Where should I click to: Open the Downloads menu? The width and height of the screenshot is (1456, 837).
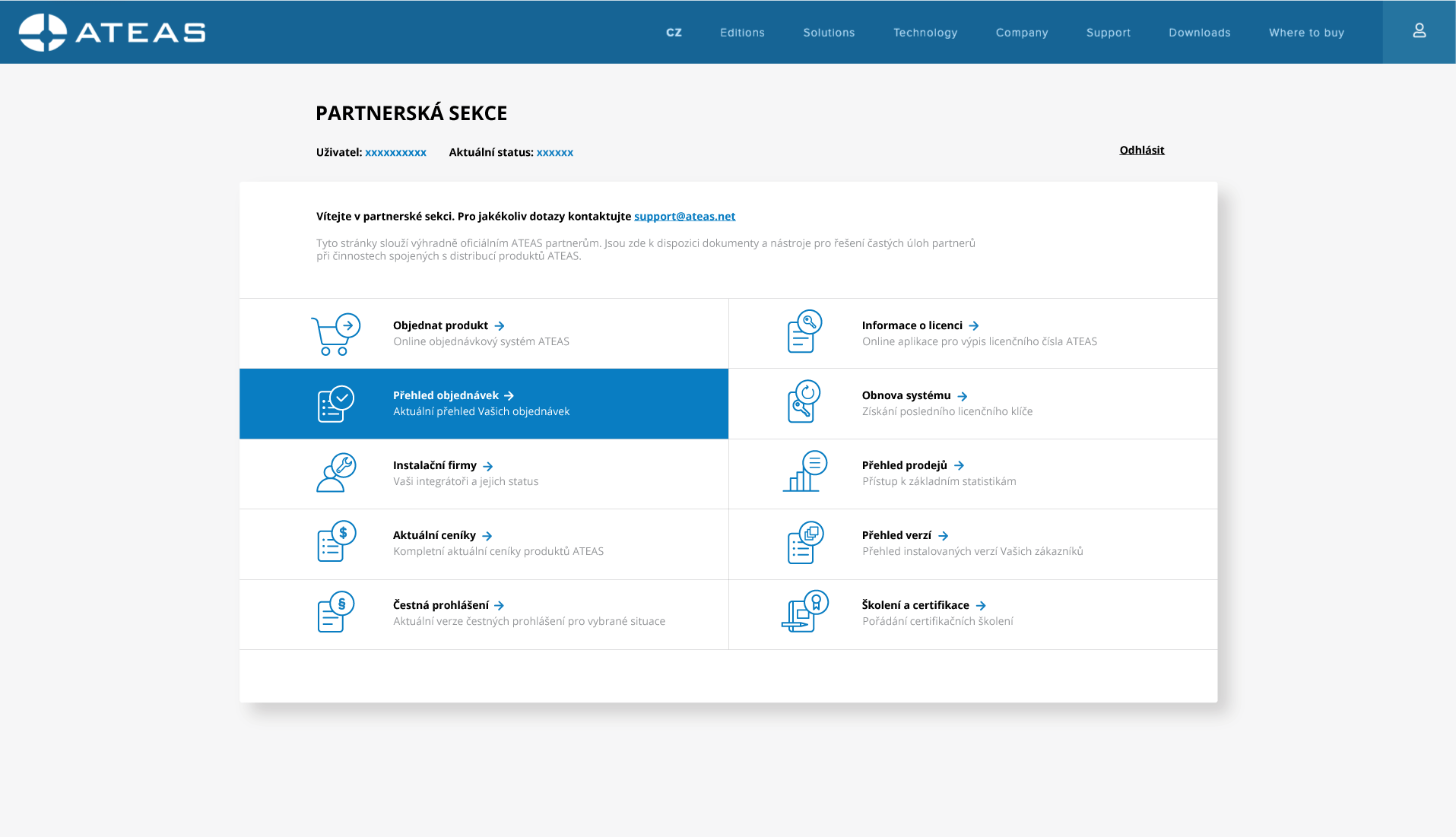pos(1199,33)
